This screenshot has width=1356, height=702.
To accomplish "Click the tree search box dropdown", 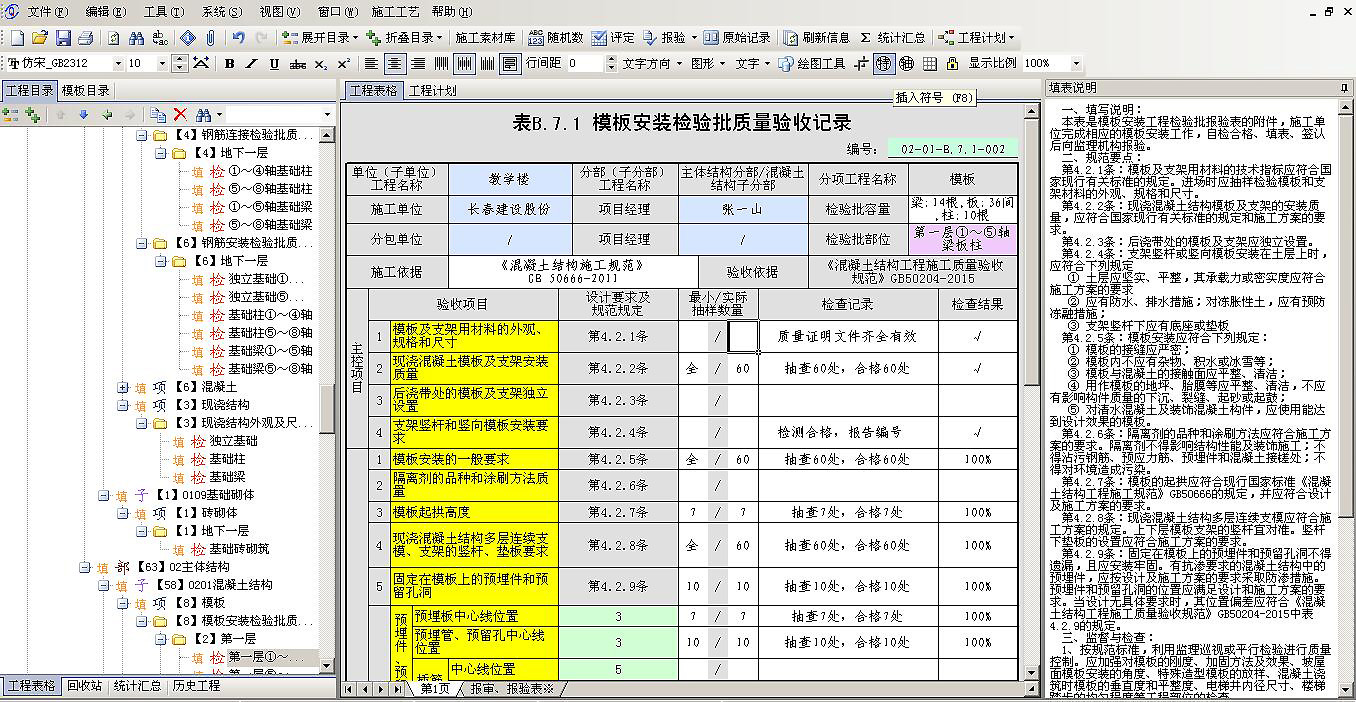I will pyautogui.click(x=329, y=115).
